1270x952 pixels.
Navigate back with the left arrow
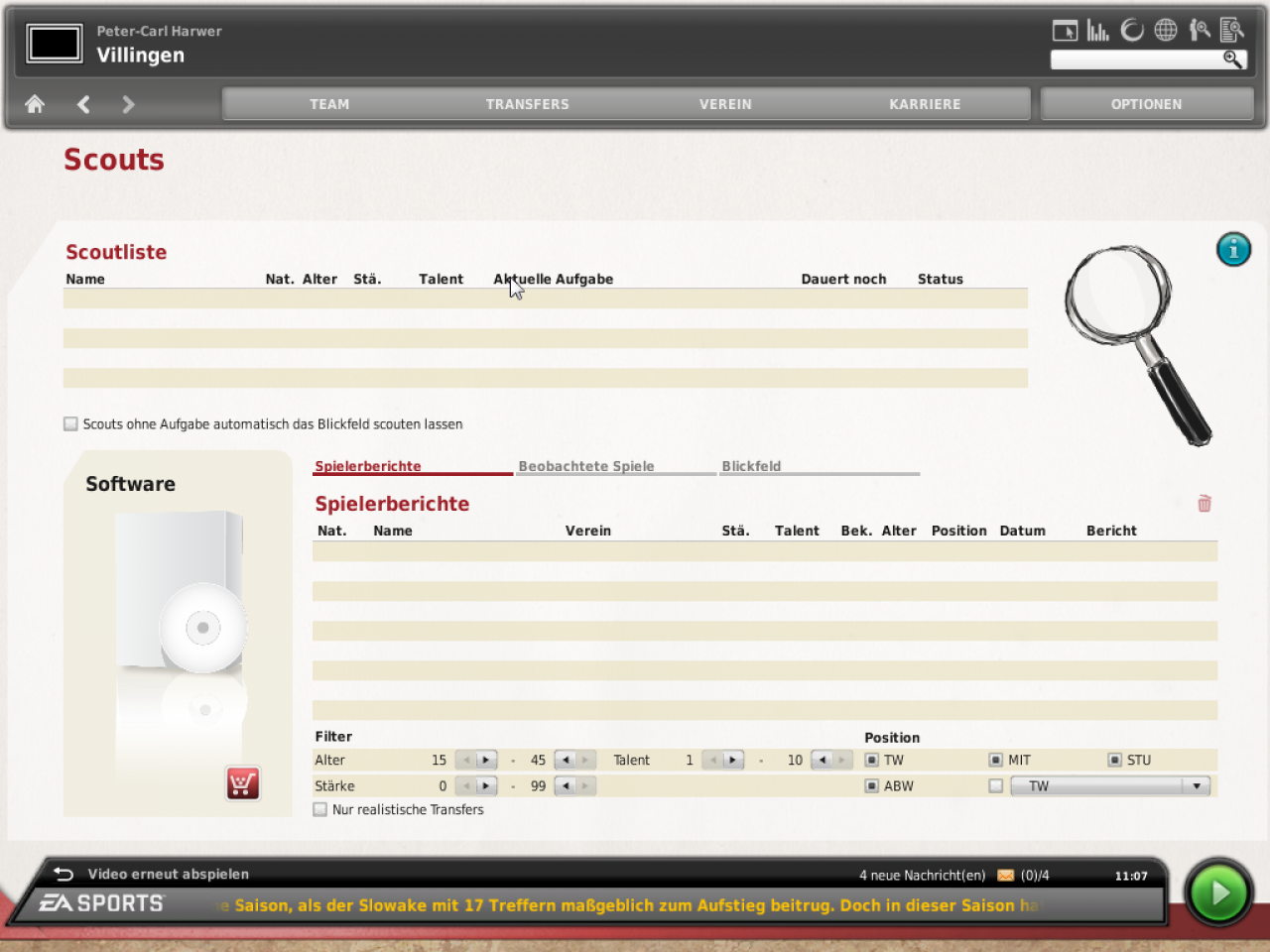click(83, 104)
